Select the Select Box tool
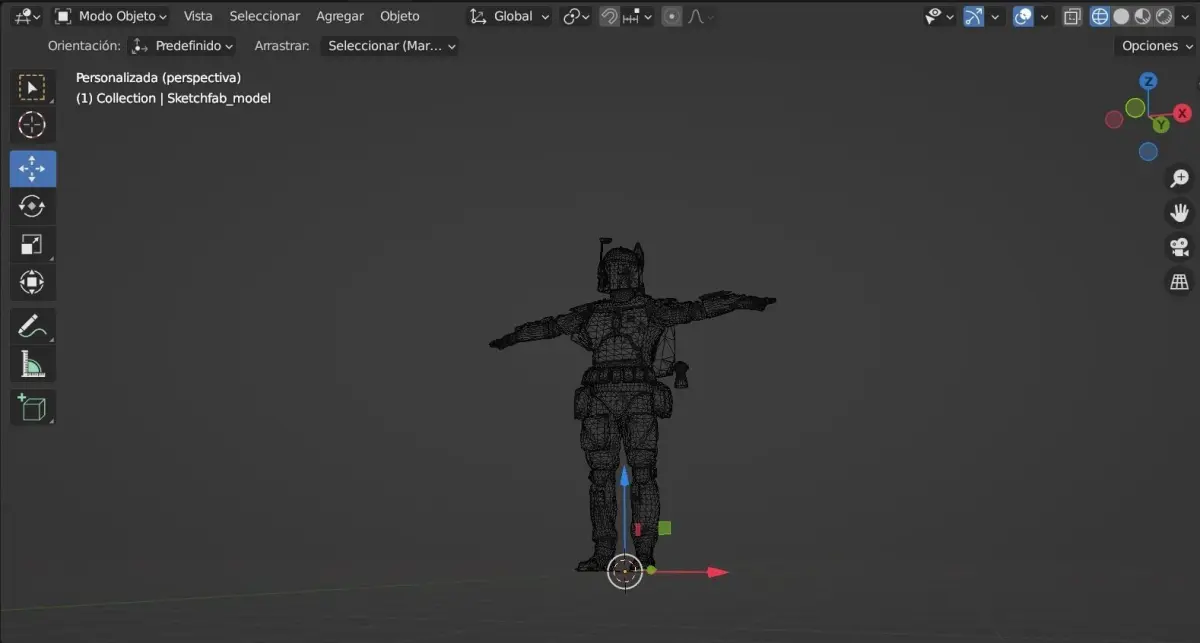The width and height of the screenshot is (1200, 643). click(x=33, y=87)
